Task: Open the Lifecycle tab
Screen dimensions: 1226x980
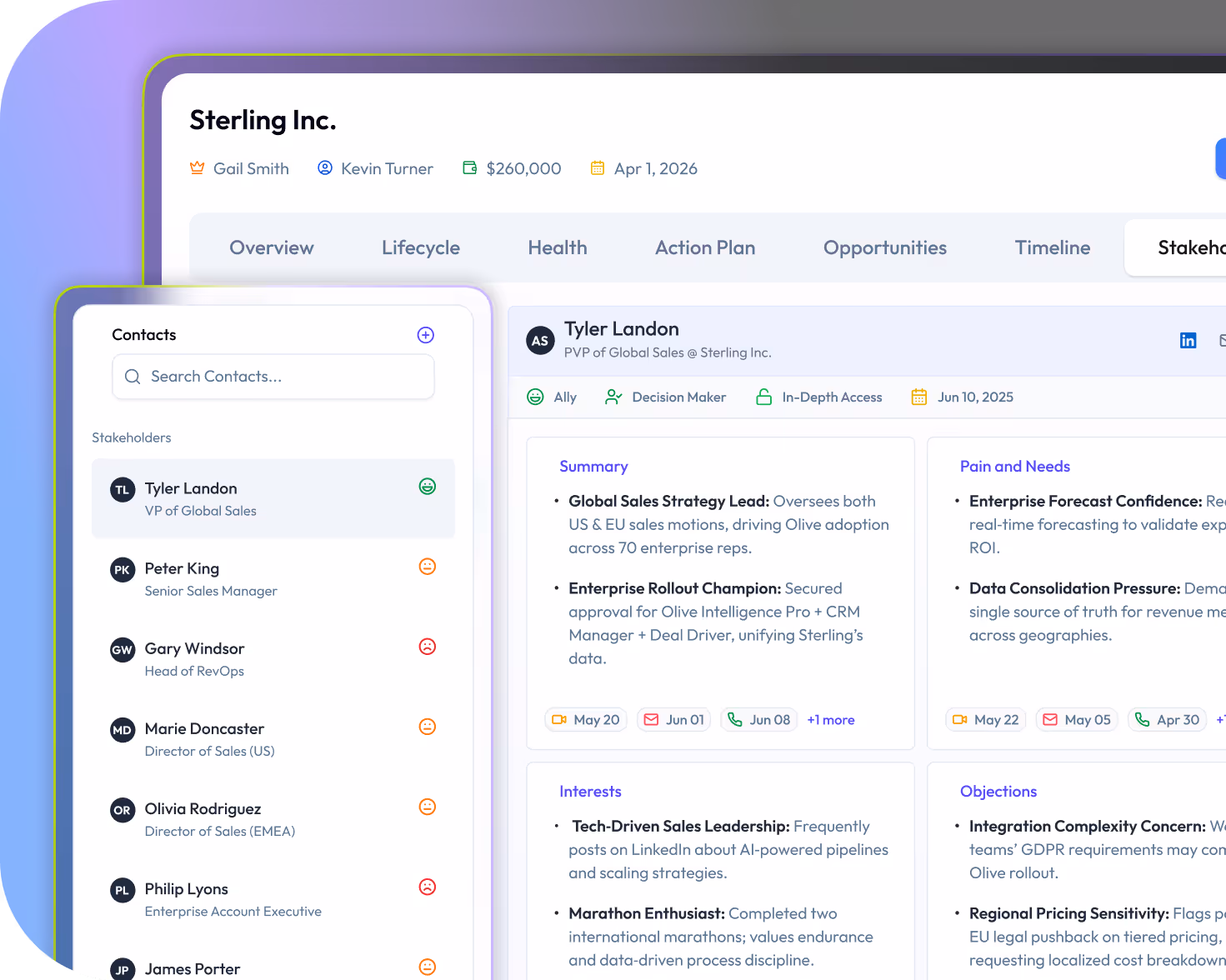Action: tap(421, 247)
